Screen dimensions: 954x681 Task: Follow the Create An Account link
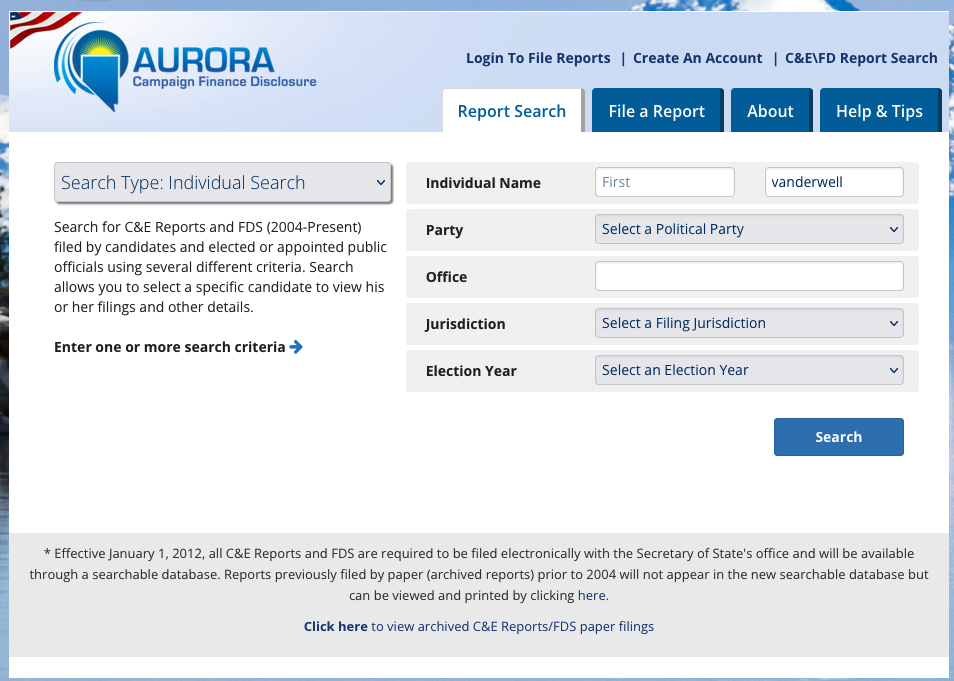(x=697, y=58)
